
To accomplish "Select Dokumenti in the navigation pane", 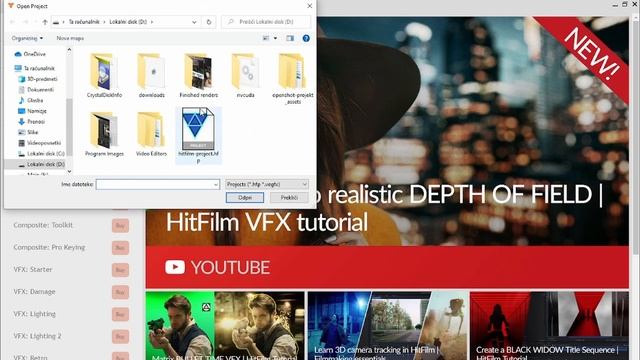I will (36, 89).
